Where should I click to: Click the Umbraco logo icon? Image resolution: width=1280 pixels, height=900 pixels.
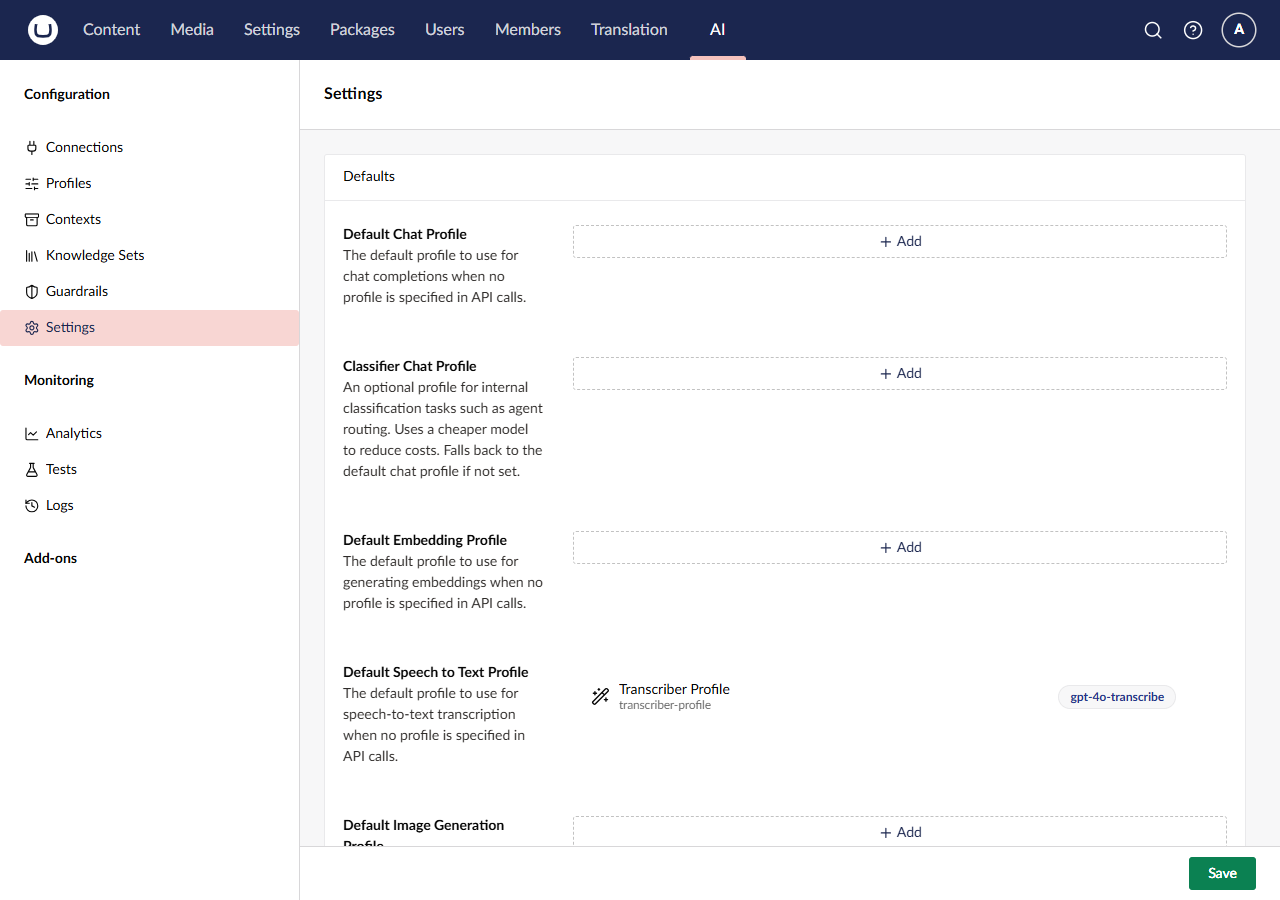(x=43, y=30)
